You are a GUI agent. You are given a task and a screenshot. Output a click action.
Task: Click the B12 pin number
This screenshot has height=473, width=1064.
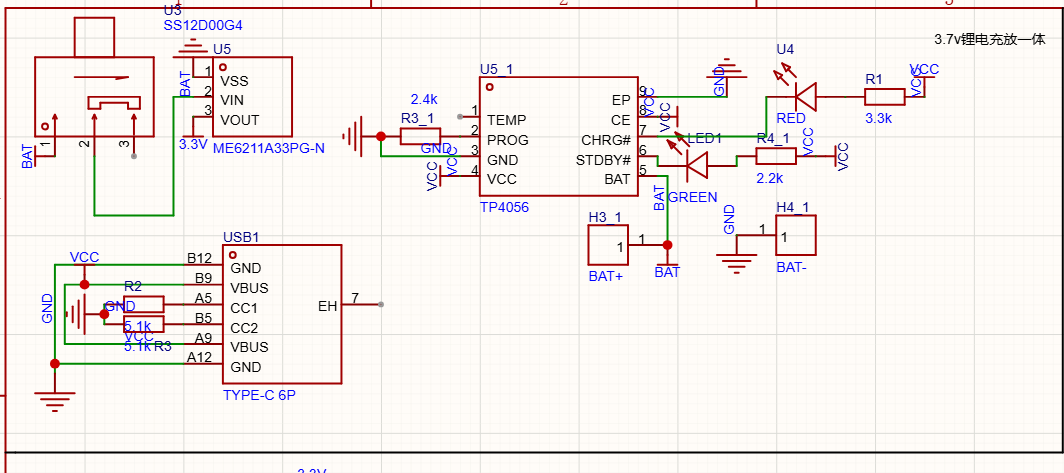(x=199, y=258)
